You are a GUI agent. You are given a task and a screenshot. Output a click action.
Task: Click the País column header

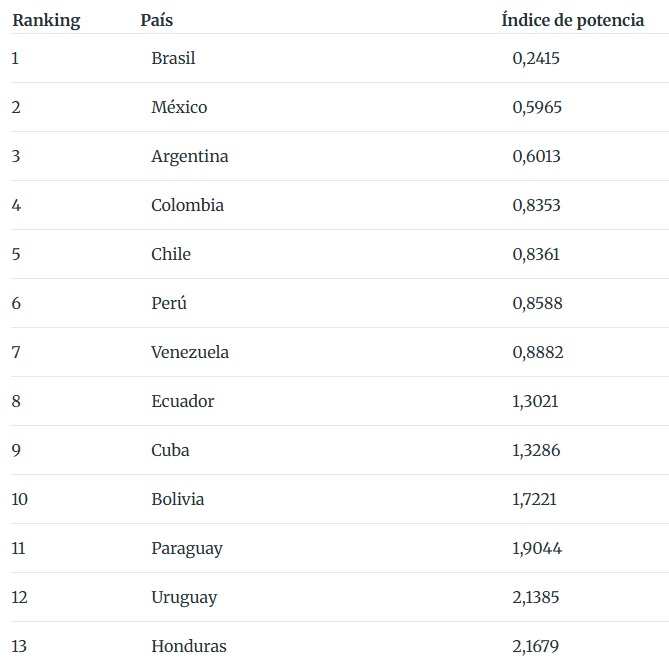157,20
